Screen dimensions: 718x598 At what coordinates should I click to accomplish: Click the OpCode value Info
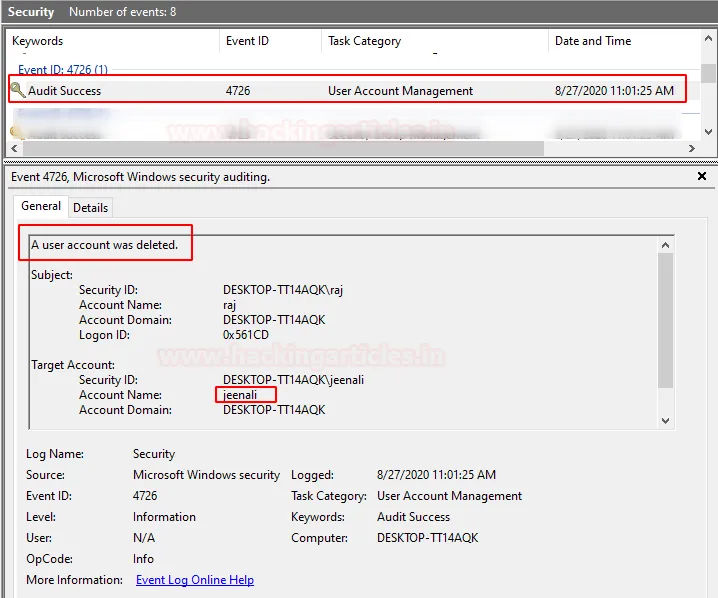(x=143, y=559)
